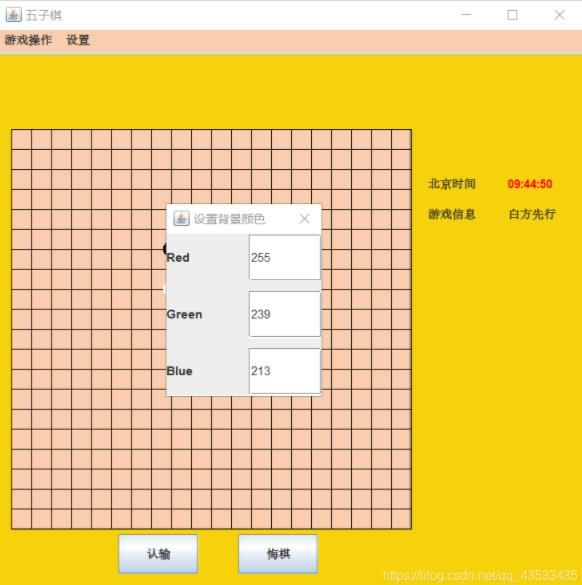Viewport: 582px width, 585px height.
Task: Click the Blue value input field
Action: (x=285, y=370)
